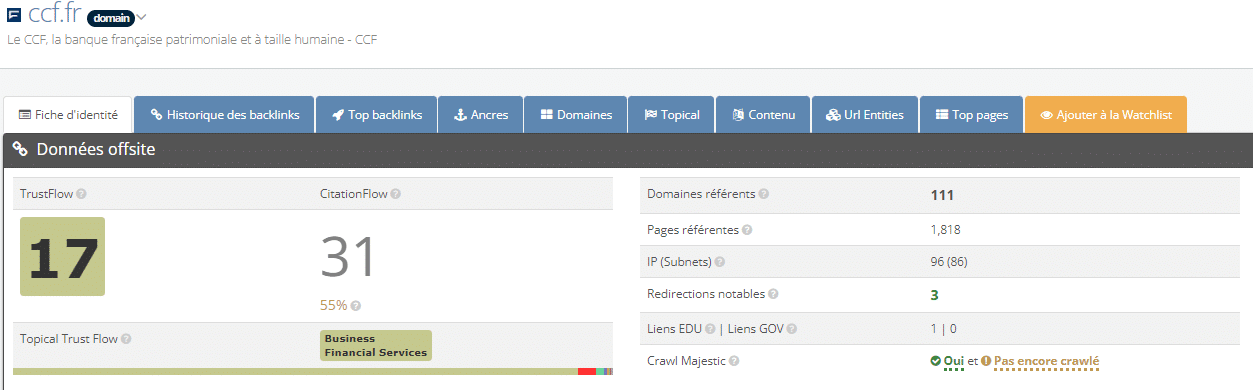Viewport: 1253px width, 390px height.
Task: Click the link icon in Données offsite header
Action: [x=20, y=149]
